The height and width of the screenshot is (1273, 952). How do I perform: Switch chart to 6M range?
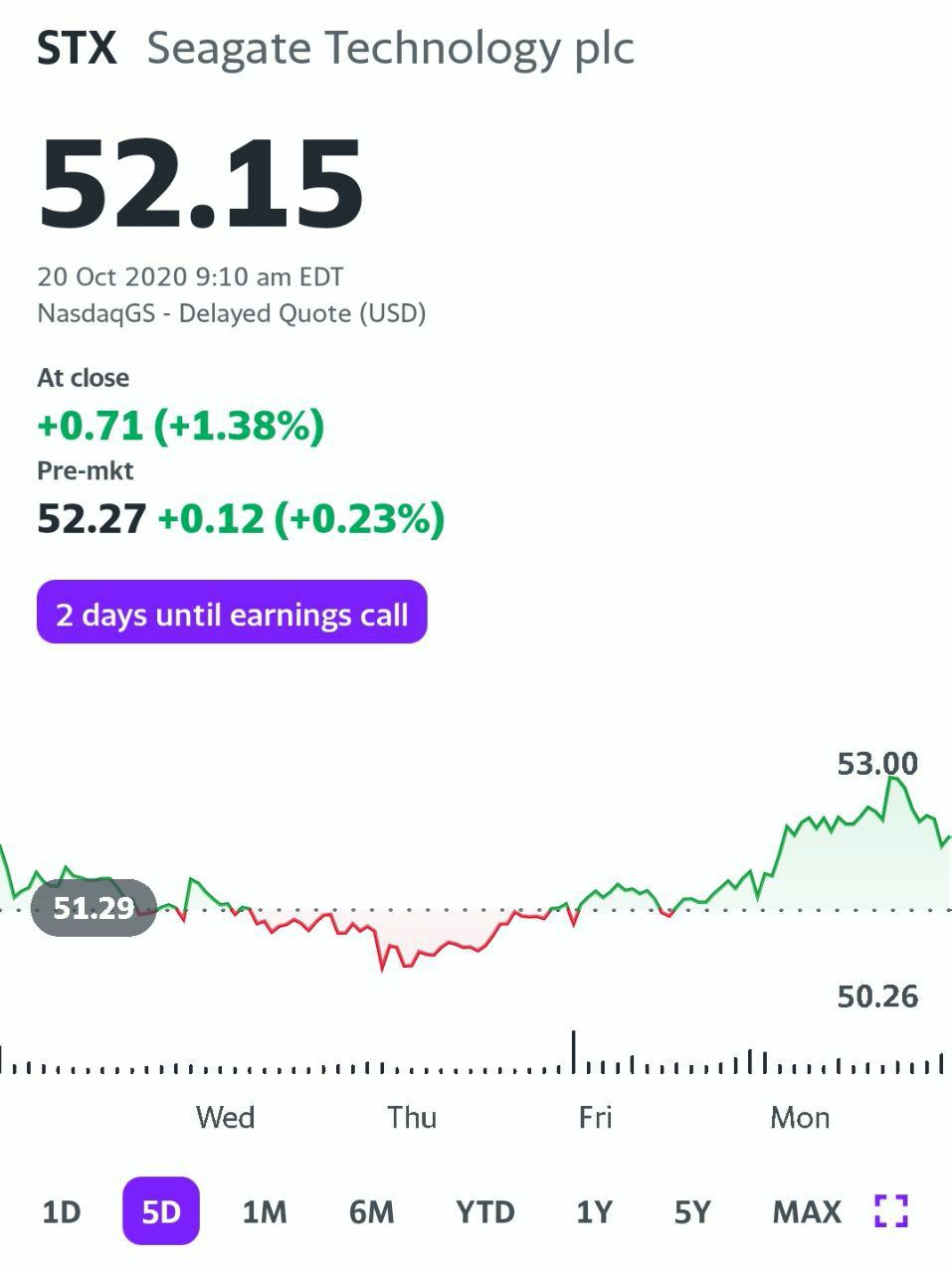[x=371, y=1212]
